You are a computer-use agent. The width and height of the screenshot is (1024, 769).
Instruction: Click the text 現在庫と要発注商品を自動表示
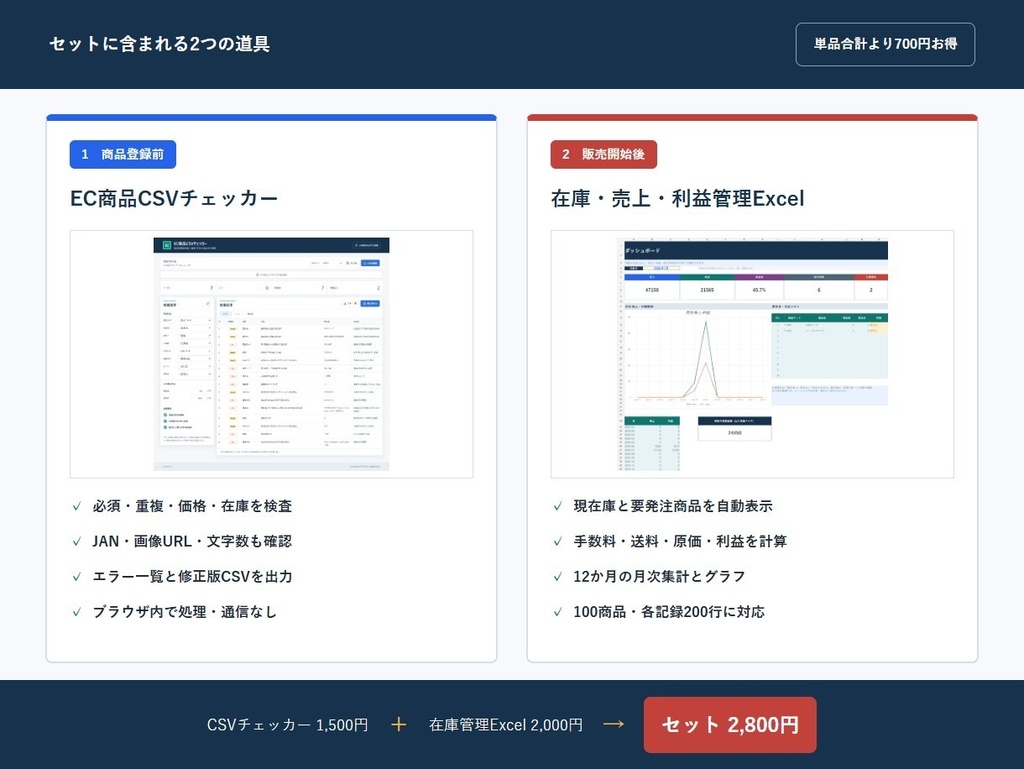pyautogui.click(x=673, y=506)
